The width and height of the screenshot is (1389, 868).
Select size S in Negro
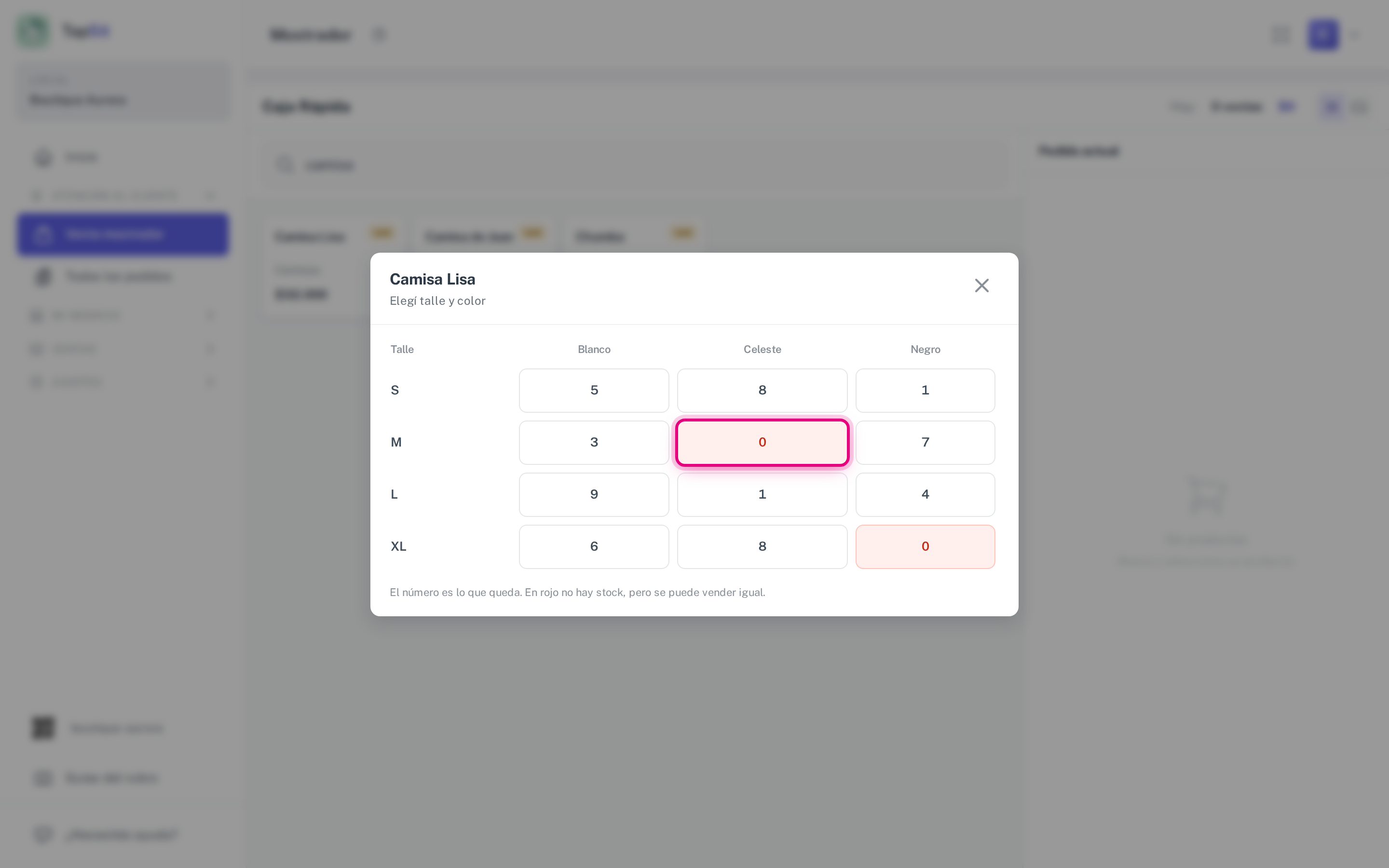[x=925, y=391]
